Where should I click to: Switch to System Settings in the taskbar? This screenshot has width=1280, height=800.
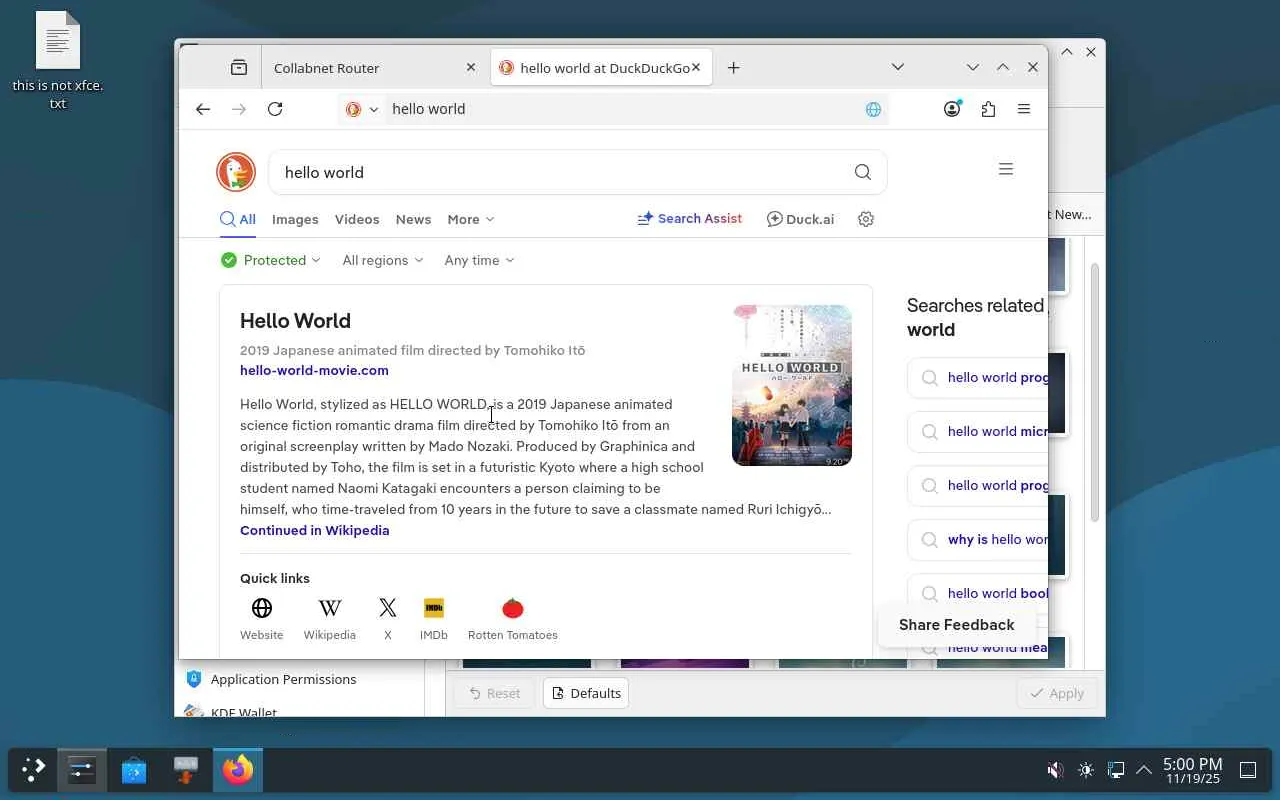(x=82, y=770)
